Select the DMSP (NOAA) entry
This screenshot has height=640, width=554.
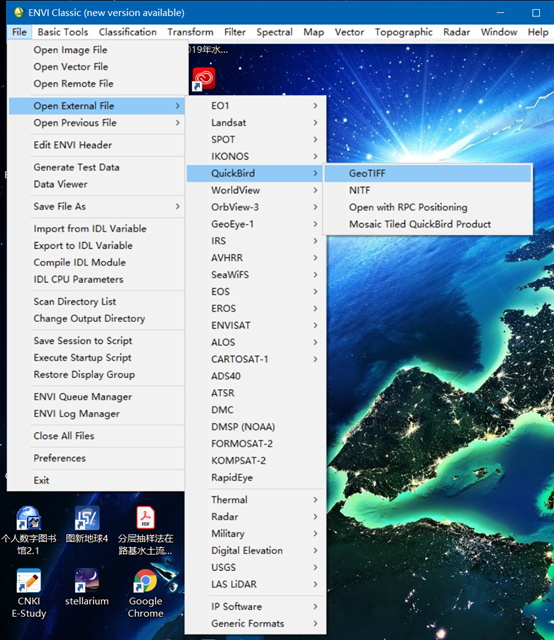pyautogui.click(x=256, y=427)
